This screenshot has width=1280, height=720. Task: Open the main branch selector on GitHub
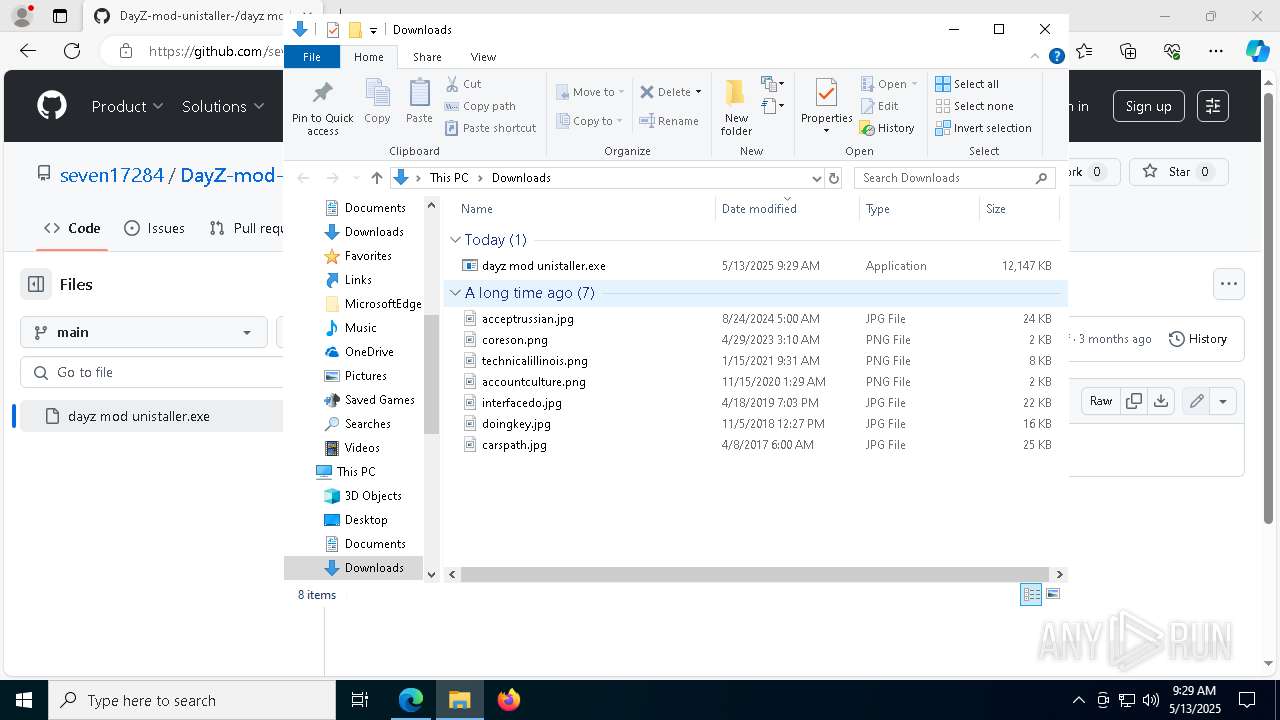point(144,332)
